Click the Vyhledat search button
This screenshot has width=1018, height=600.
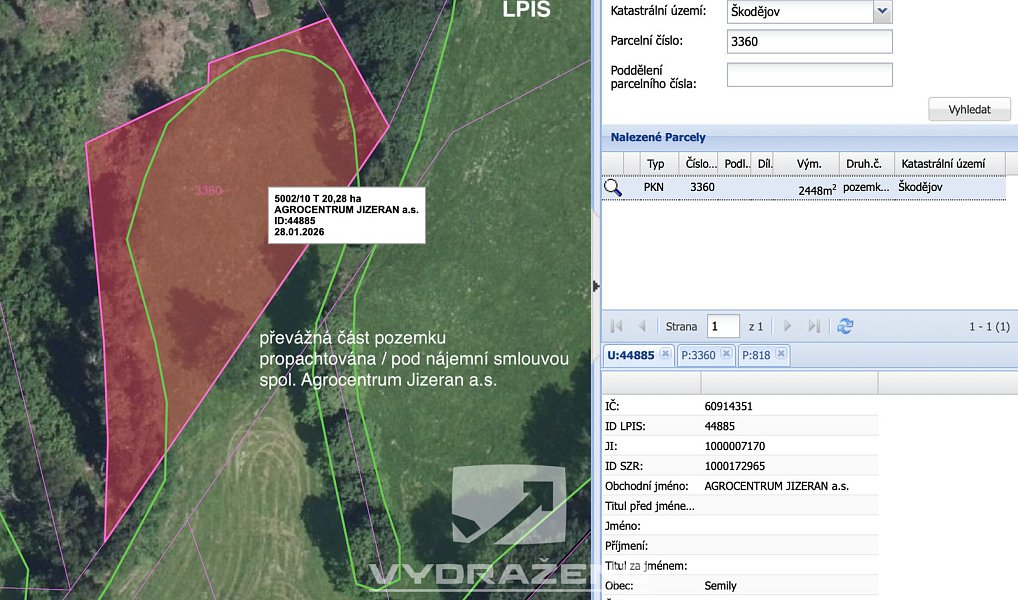(x=969, y=109)
